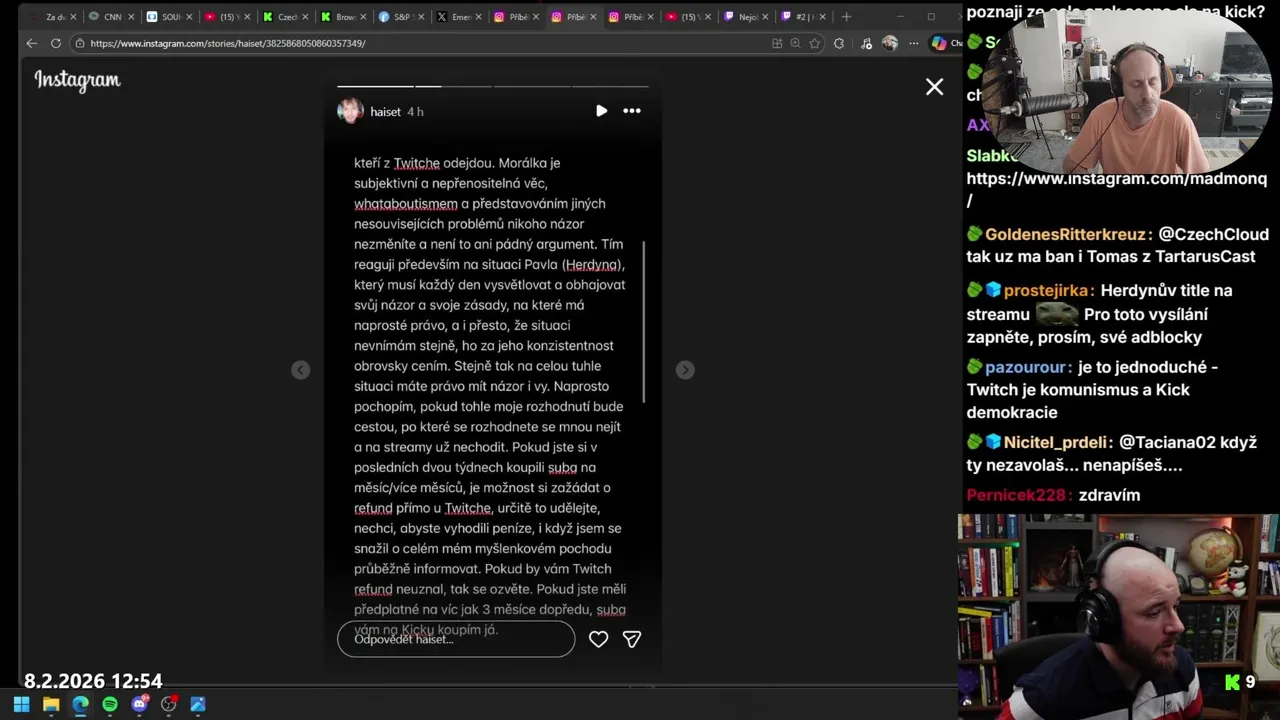Play the paused haiset story
The image size is (1280, 720).
coord(601,111)
